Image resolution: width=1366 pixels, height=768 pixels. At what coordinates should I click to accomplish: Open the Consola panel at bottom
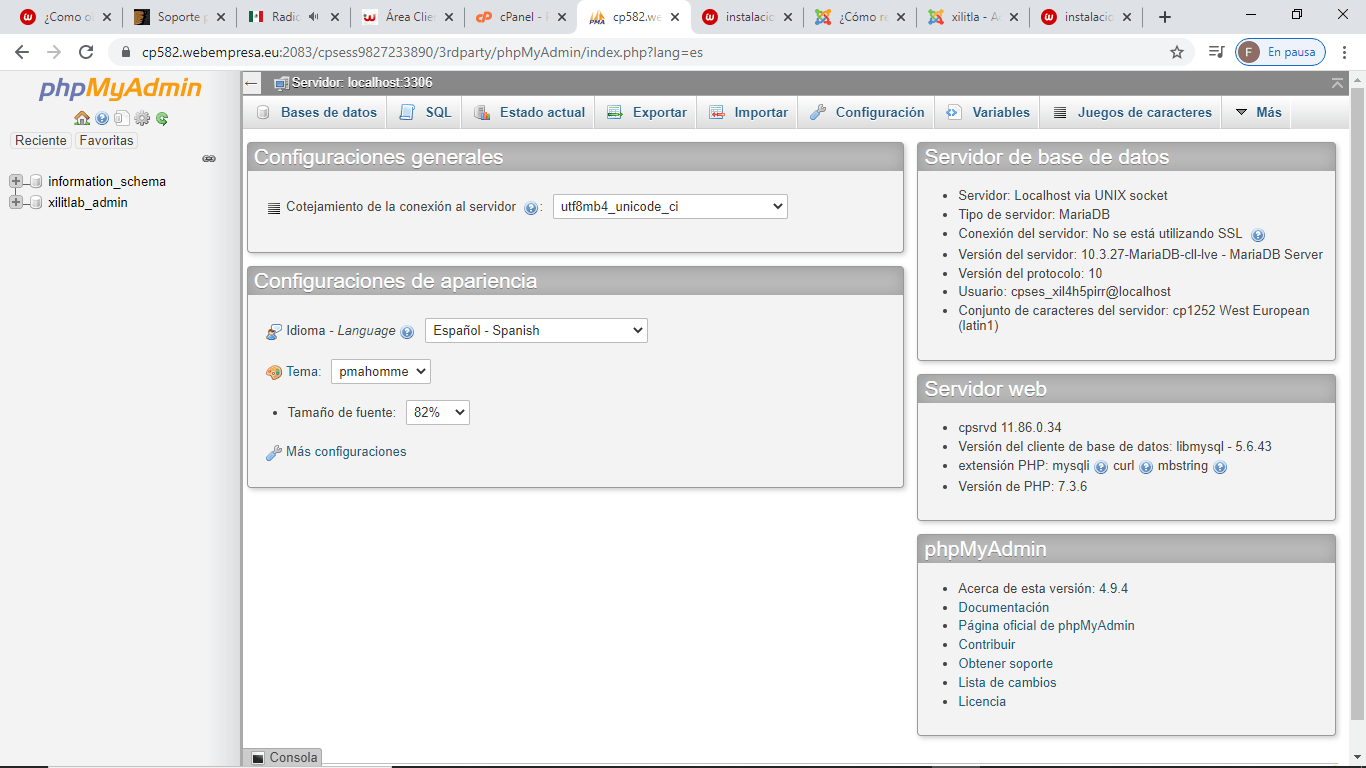pos(283,758)
